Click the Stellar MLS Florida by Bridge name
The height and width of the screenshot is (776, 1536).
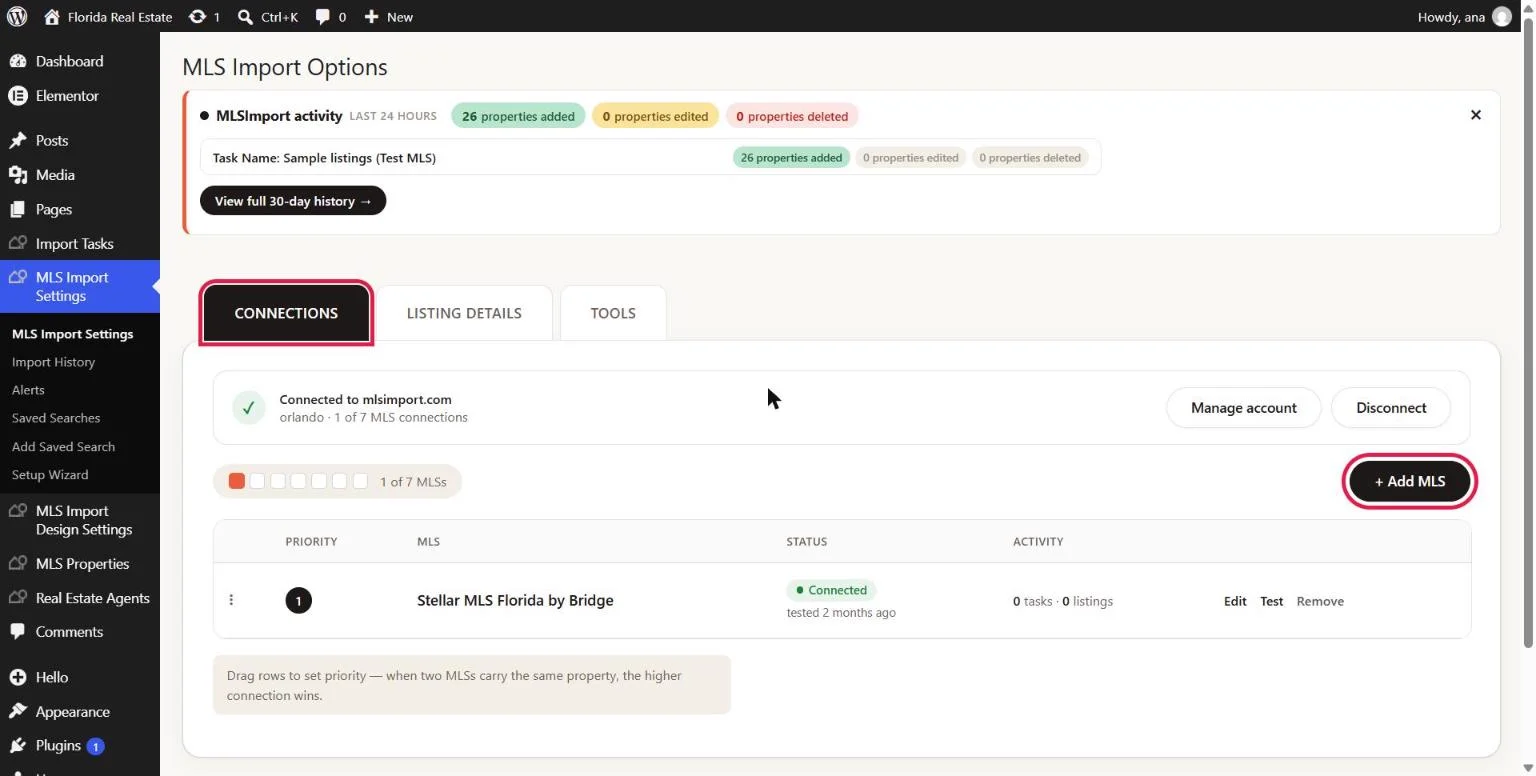pos(515,600)
